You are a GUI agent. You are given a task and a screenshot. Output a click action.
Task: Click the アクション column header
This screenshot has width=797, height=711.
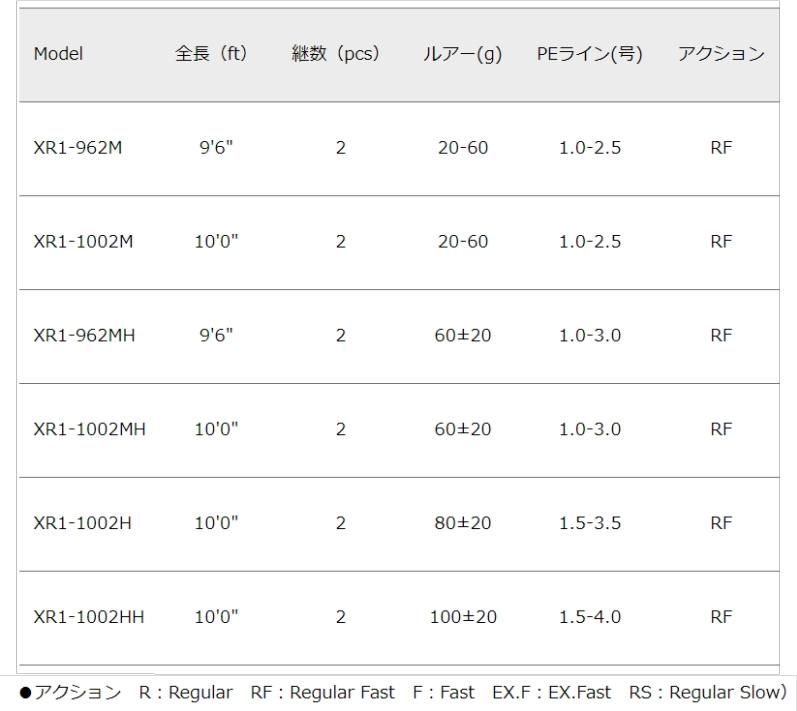(721, 54)
